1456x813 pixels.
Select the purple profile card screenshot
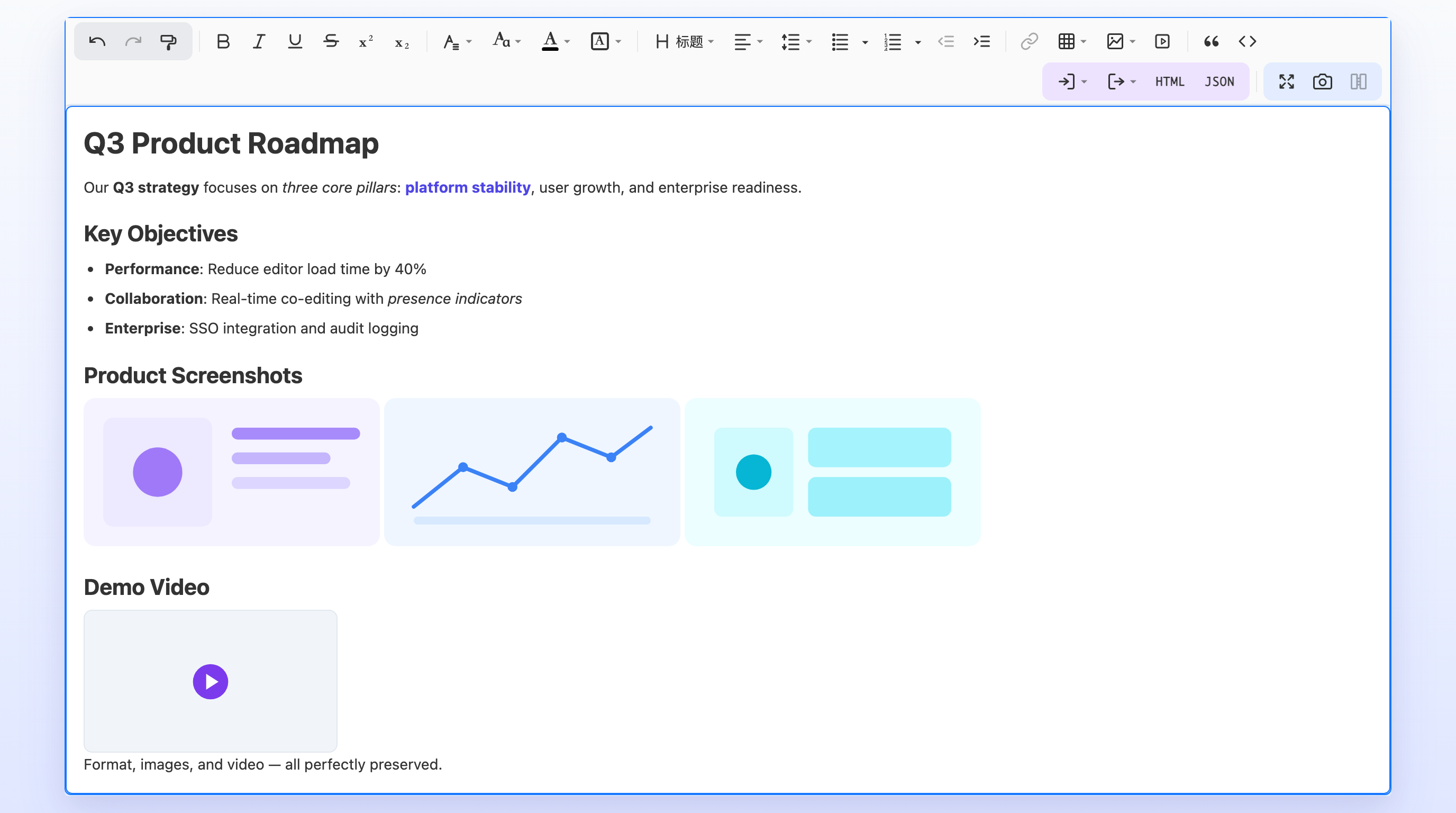click(231, 472)
